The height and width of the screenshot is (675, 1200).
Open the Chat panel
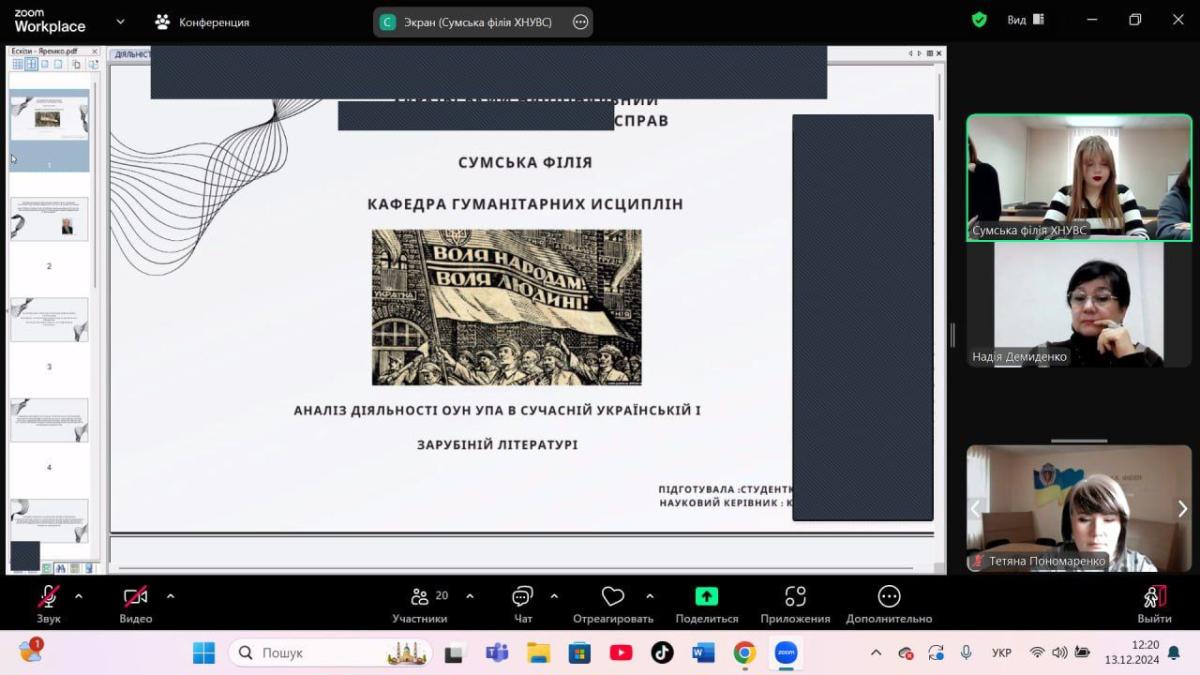point(522,597)
